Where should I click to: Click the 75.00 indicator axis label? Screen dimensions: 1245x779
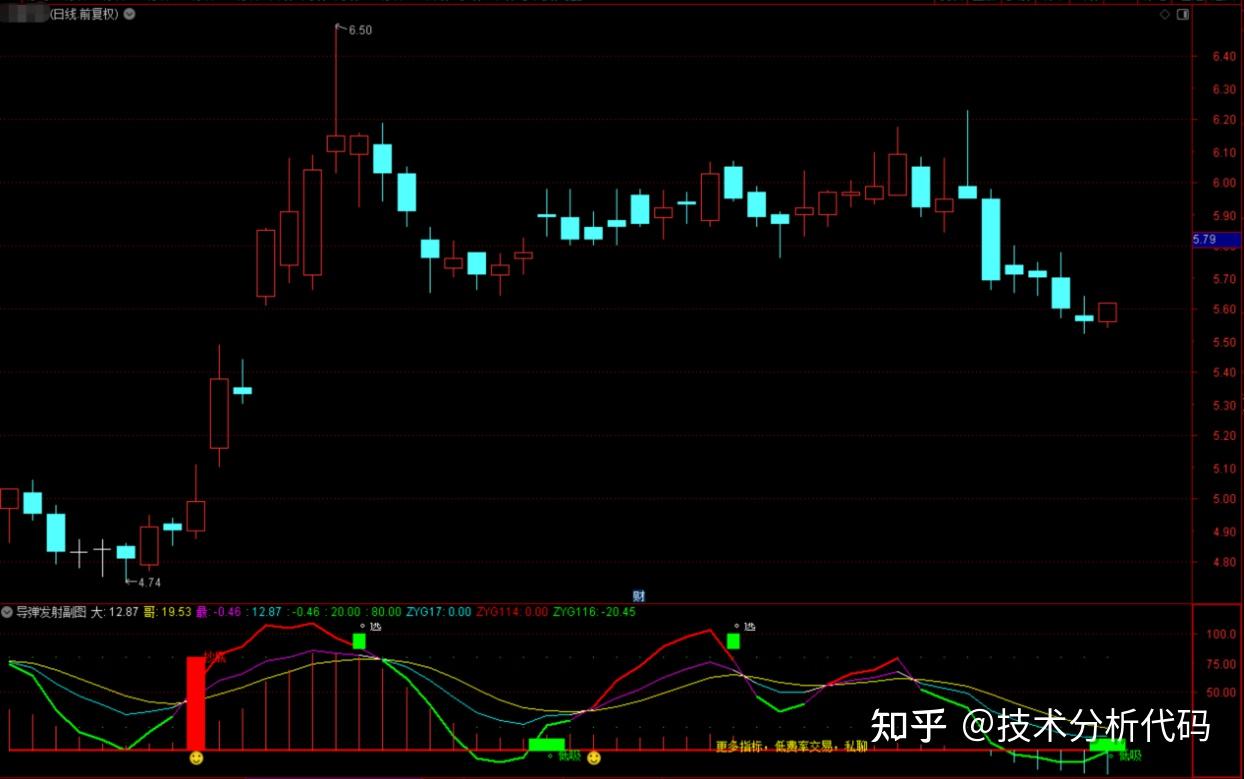(1221, 664)
